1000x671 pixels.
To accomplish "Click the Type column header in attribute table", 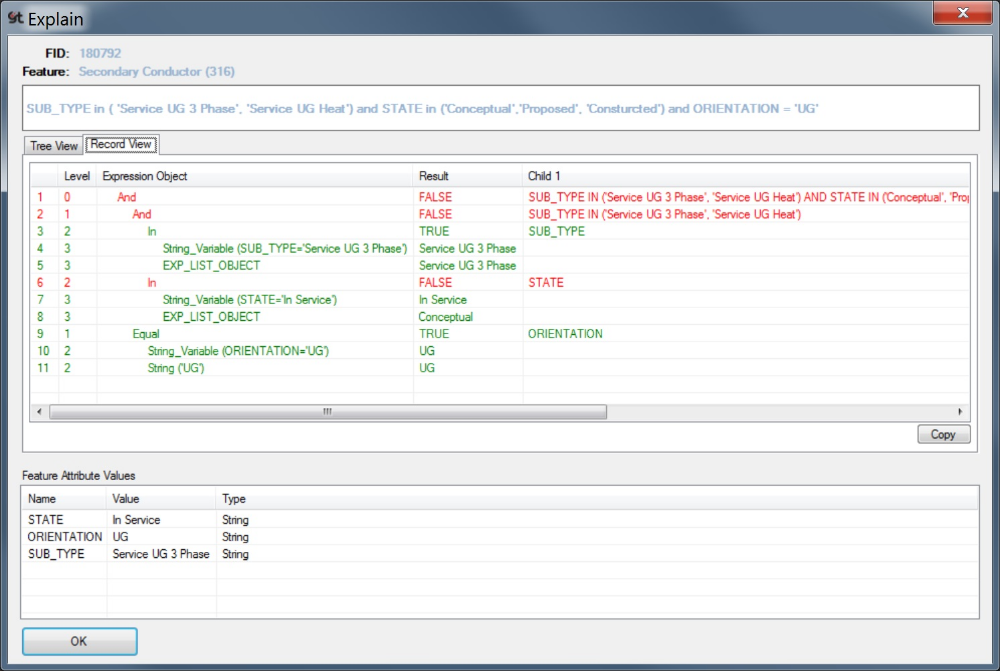I will point(597,499).
